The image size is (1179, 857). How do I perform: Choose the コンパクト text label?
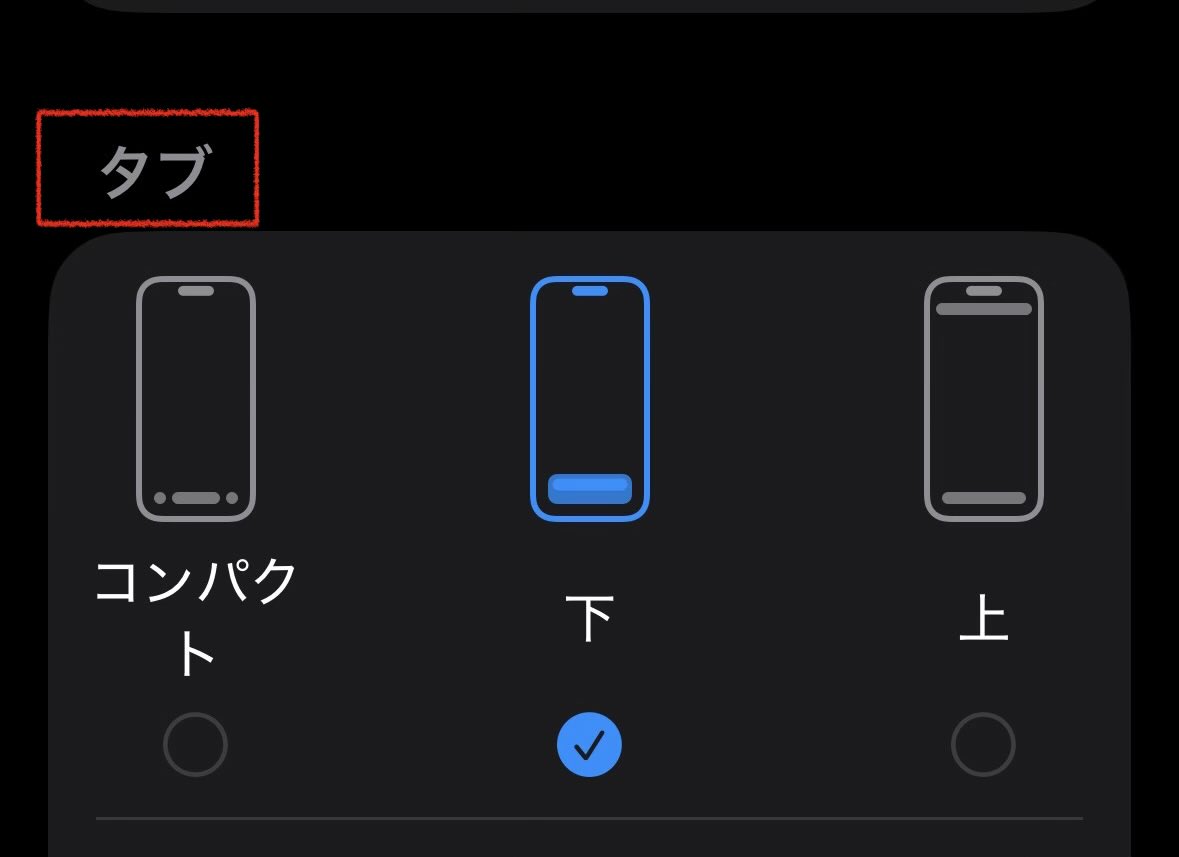click(x=195, y=616)
